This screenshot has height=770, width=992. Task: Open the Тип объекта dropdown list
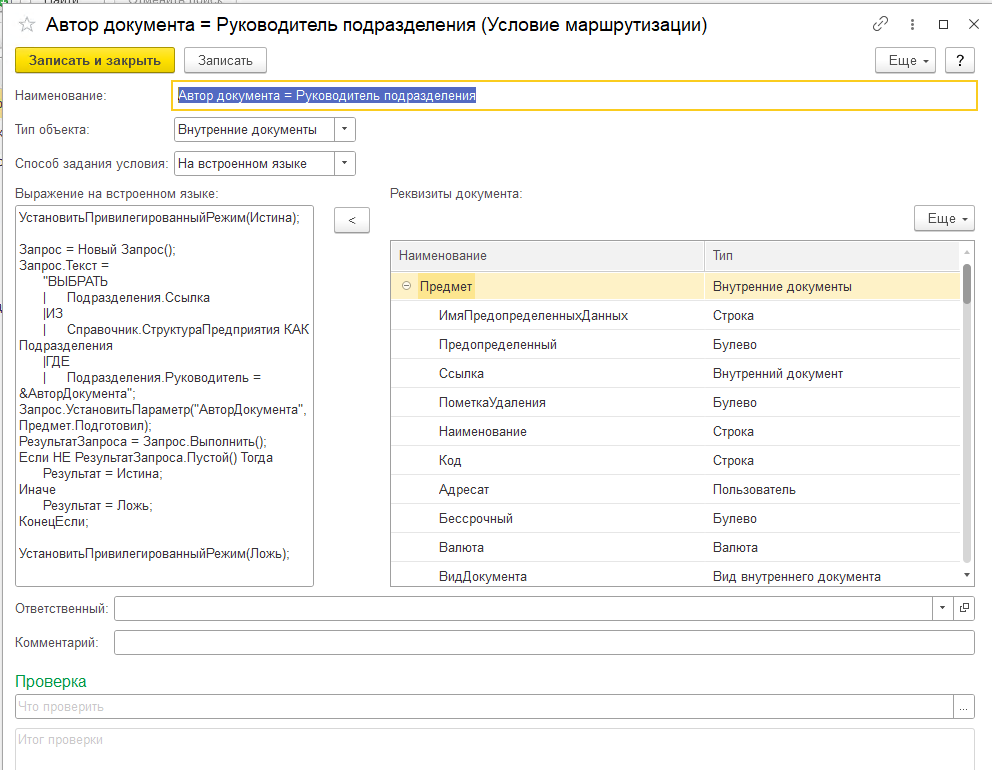[x=344, y=129]
